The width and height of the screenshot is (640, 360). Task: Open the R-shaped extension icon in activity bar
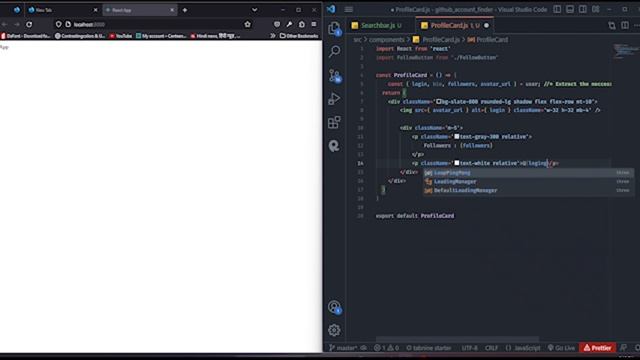(x=334, y=146)
